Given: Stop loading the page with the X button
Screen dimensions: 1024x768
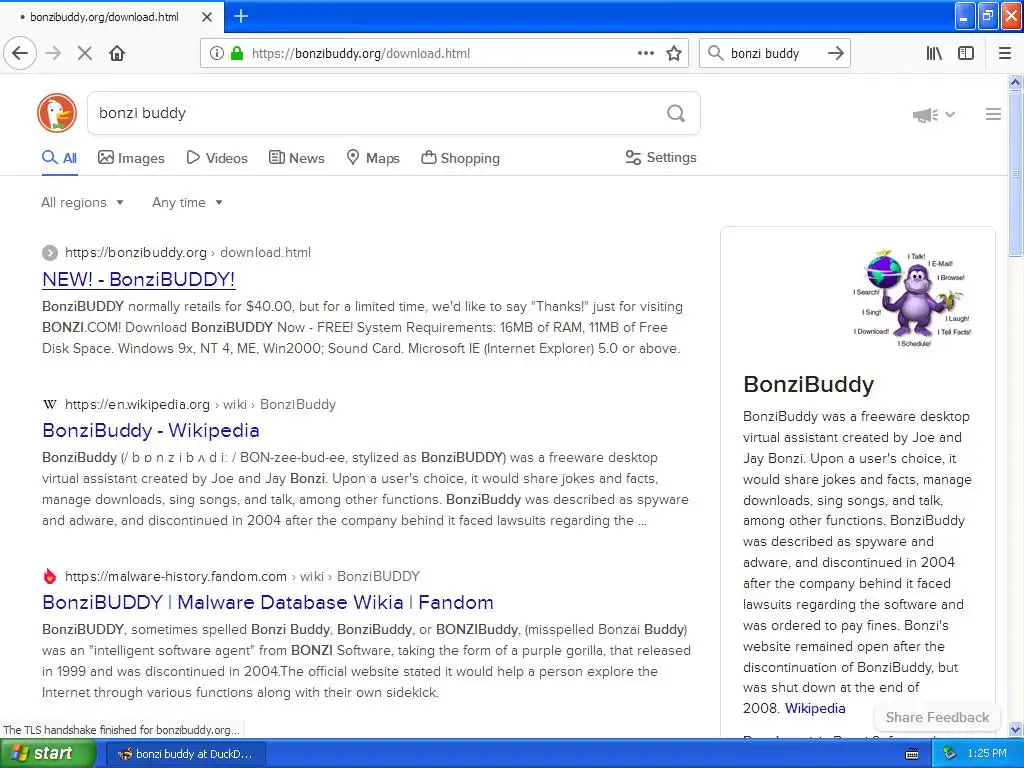Looking at the screenshot, I should tap(85, 54).
